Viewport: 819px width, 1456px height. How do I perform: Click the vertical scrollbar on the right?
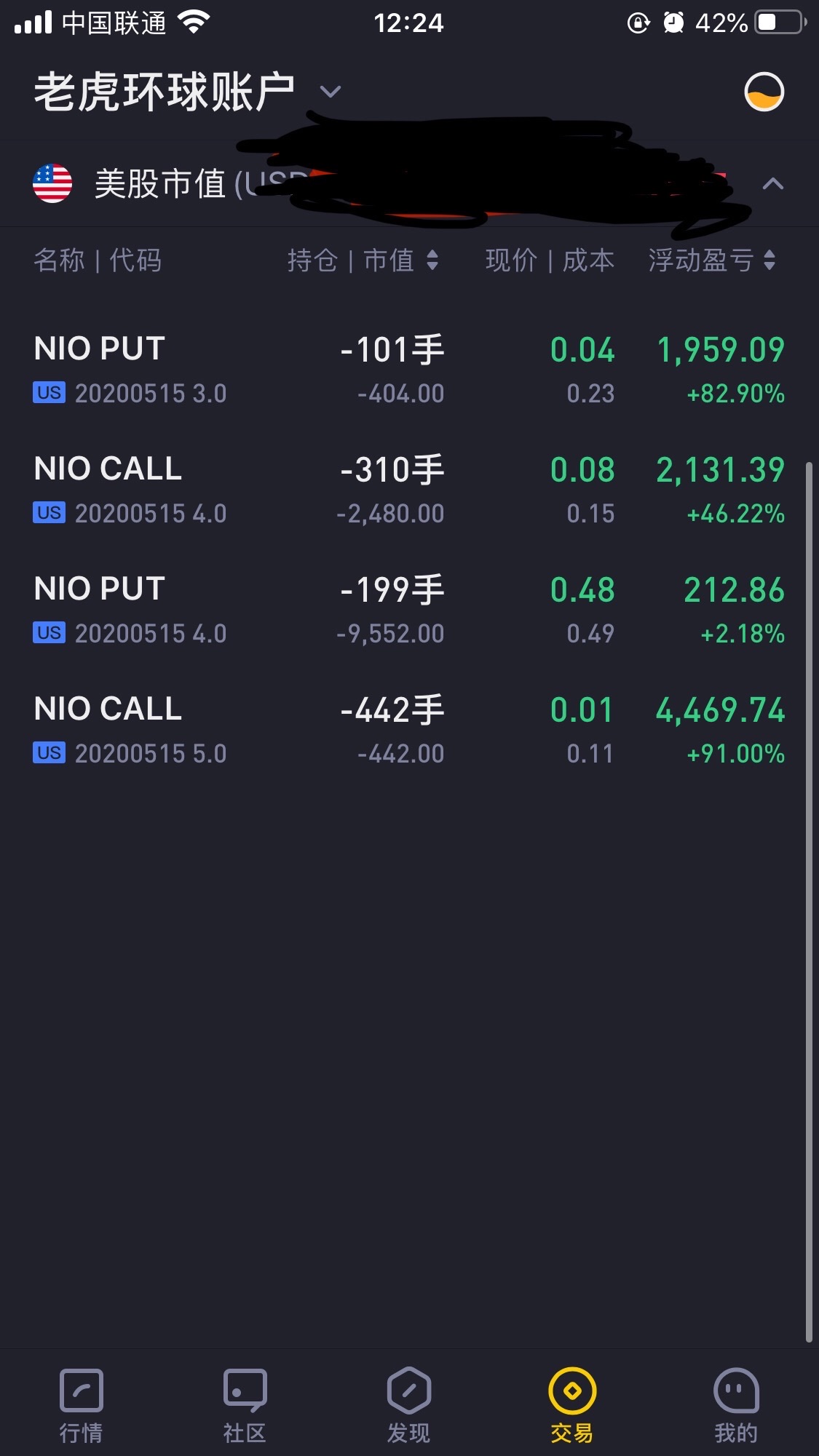point(809,901)
